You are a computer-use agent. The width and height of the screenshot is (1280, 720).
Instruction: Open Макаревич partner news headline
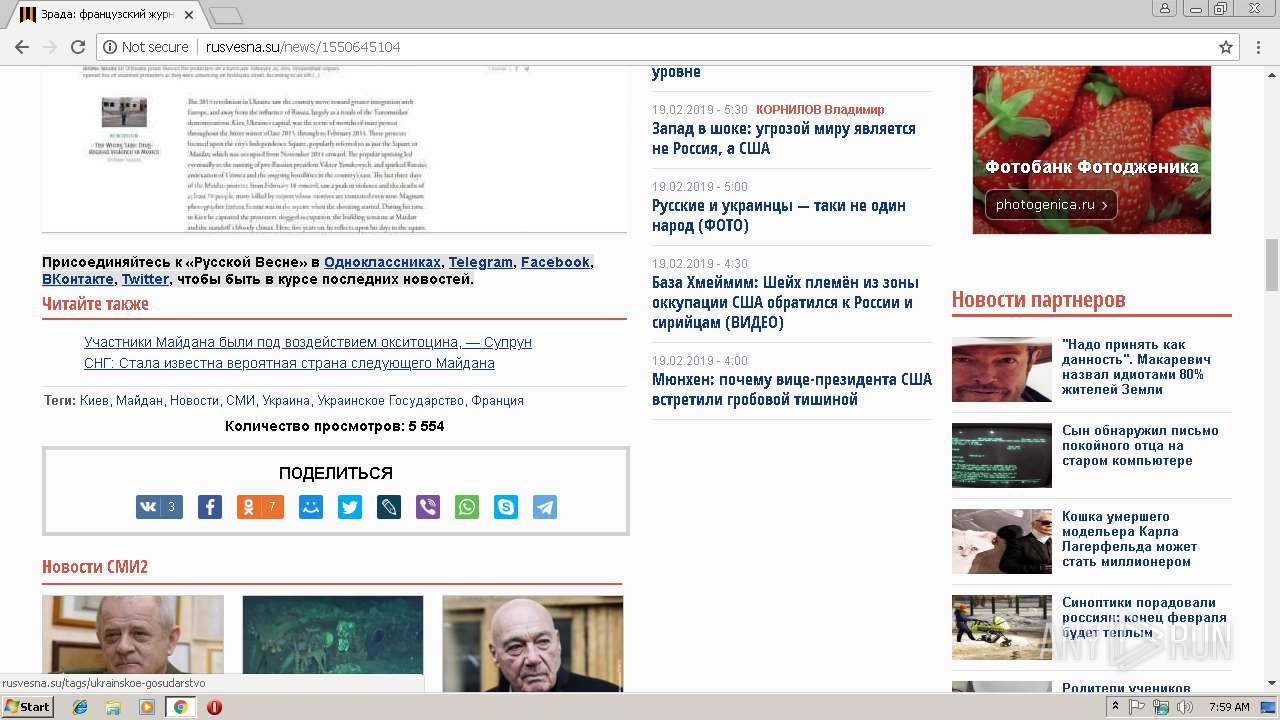click(x=1136, y=367)
